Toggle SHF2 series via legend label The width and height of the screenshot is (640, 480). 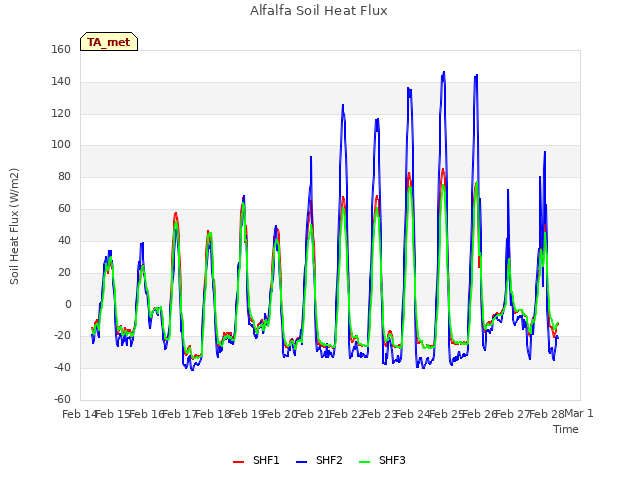[329, 460]
